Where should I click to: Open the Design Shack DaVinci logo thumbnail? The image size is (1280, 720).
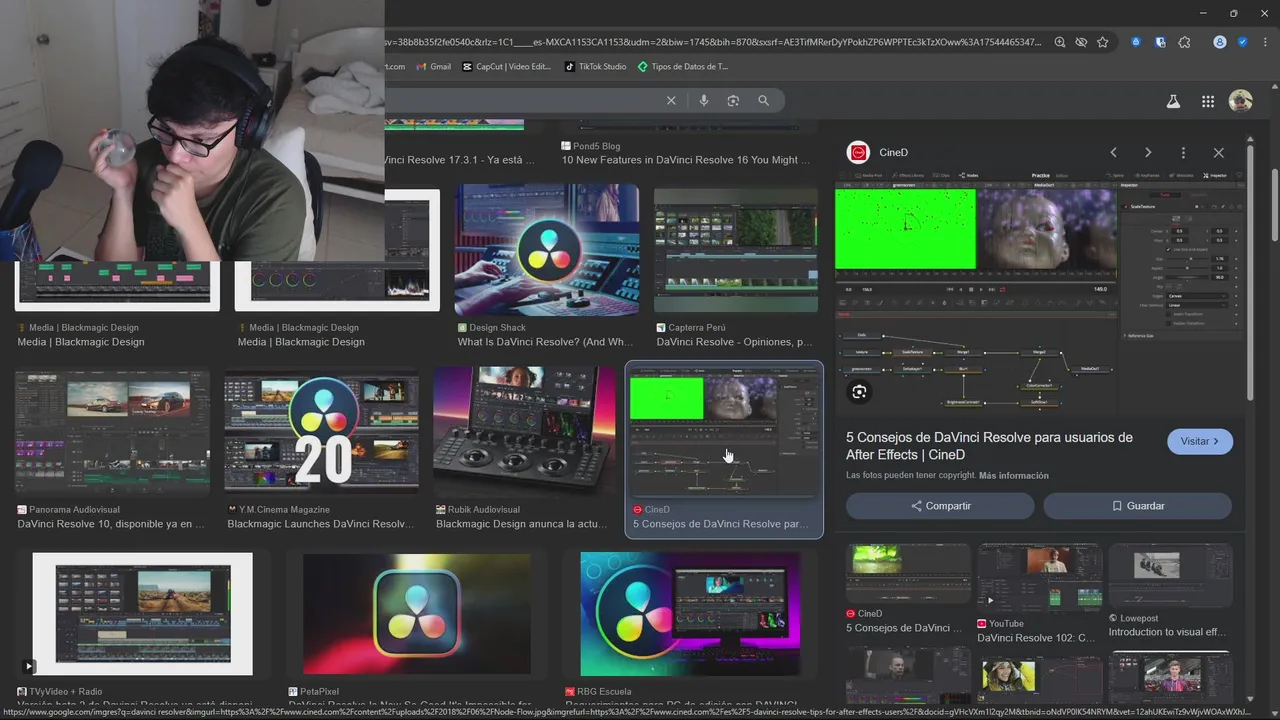tap(546, 249)
